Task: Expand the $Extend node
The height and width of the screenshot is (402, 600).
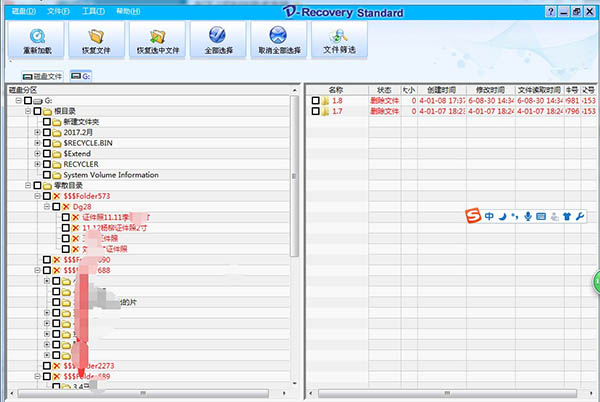Action: coord(37,153)
